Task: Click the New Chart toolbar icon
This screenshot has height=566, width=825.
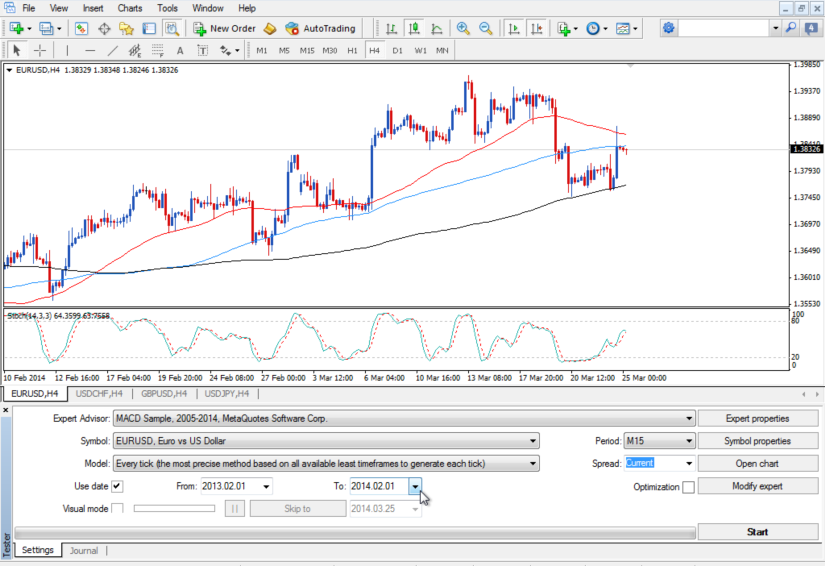Action: pos(16,28)
